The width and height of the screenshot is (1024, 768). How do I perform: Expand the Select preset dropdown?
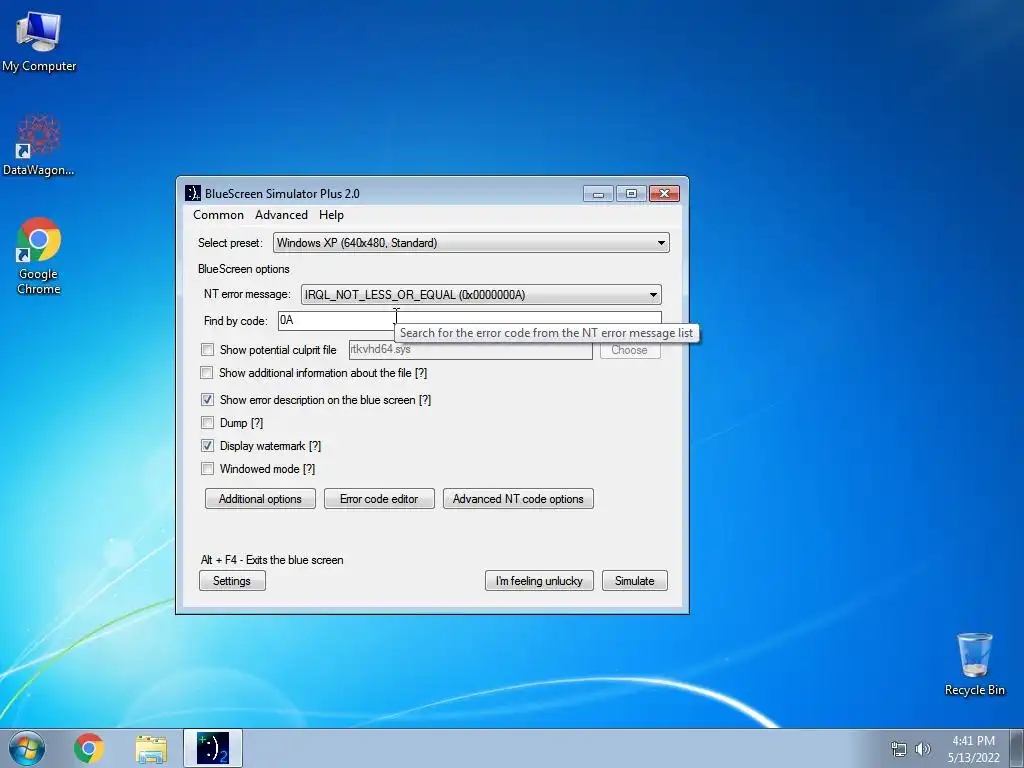click(471, 243)
